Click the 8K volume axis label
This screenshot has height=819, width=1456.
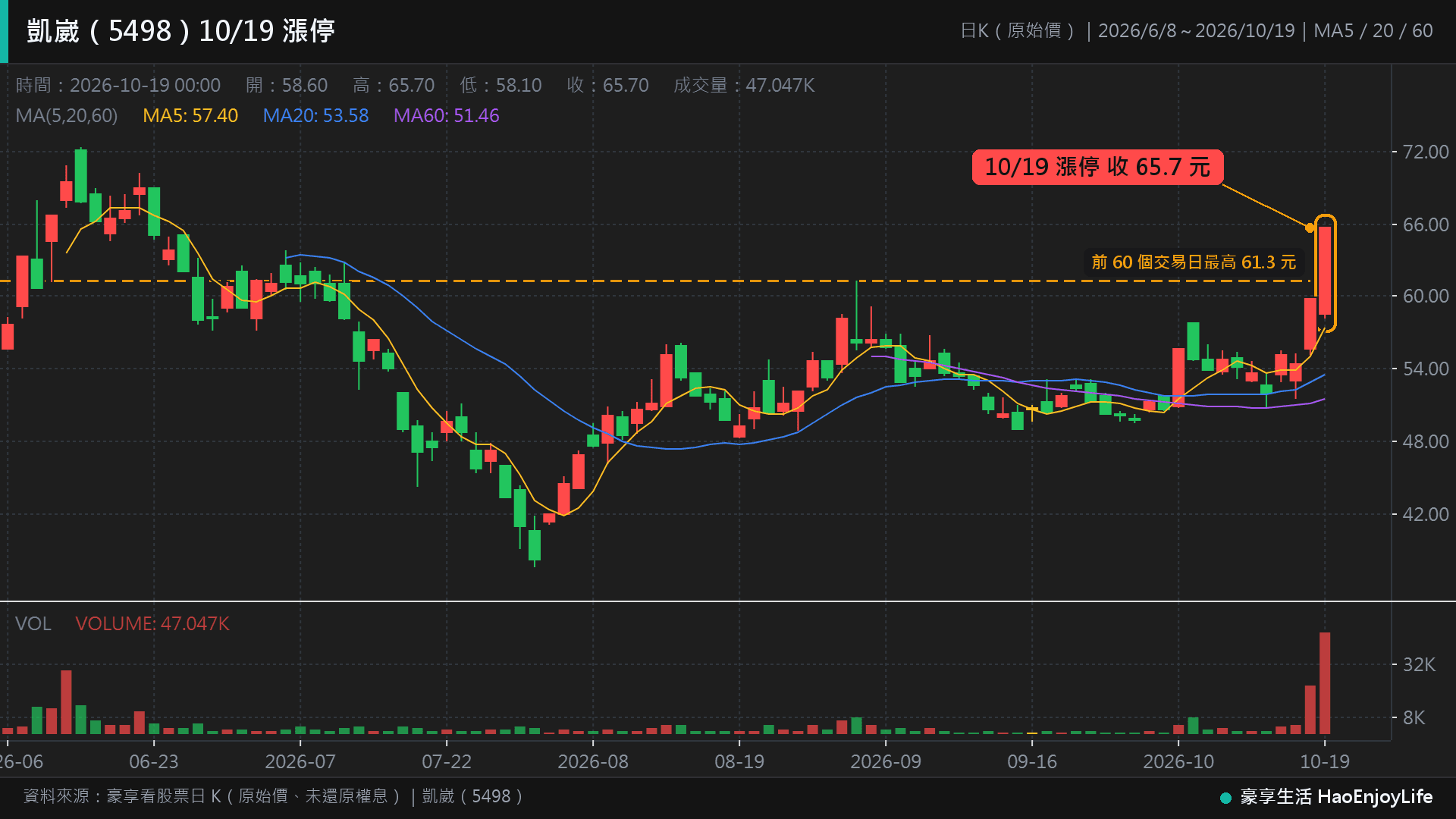pyautogui.click(x=1414, y=717)
